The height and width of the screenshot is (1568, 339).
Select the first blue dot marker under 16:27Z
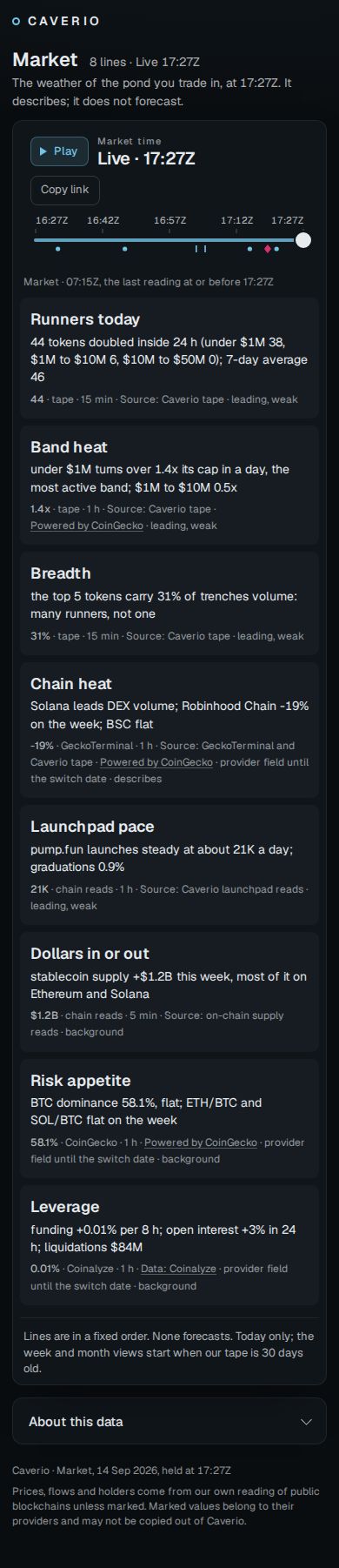58,249
